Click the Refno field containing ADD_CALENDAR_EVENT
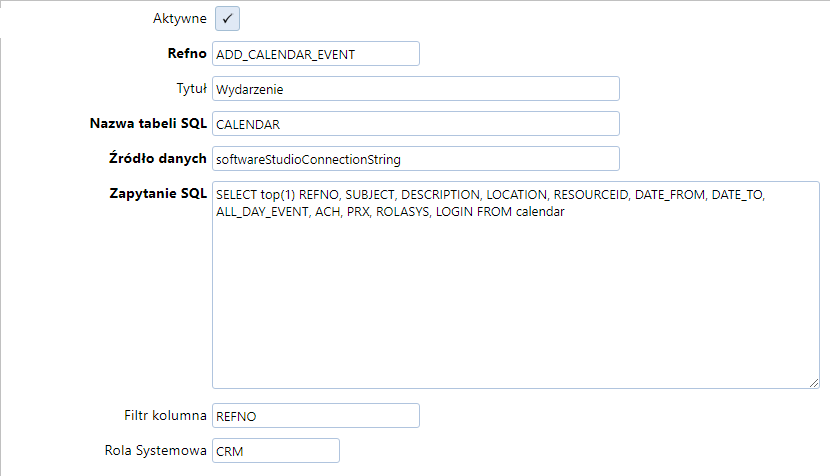 click(316, 53)
